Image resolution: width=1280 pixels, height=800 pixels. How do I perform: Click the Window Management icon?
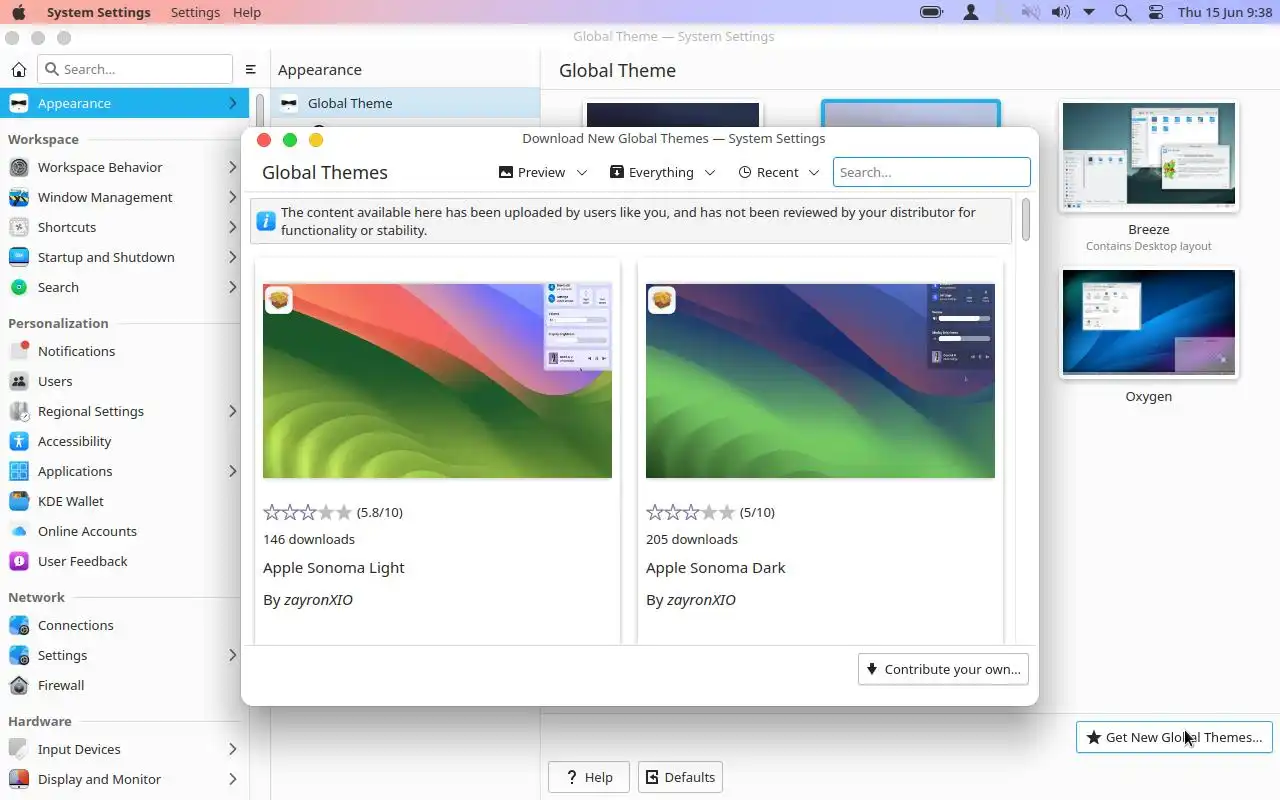coord(19,197)
